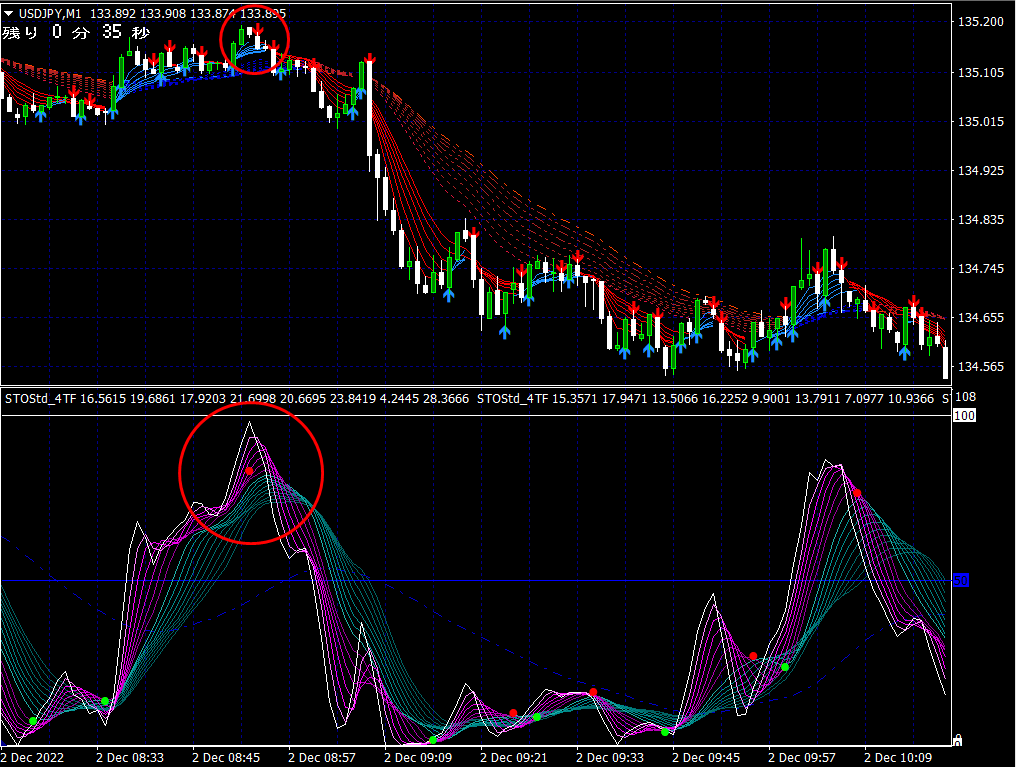Click the 2 Dec 2022 date label

[32, 757]
